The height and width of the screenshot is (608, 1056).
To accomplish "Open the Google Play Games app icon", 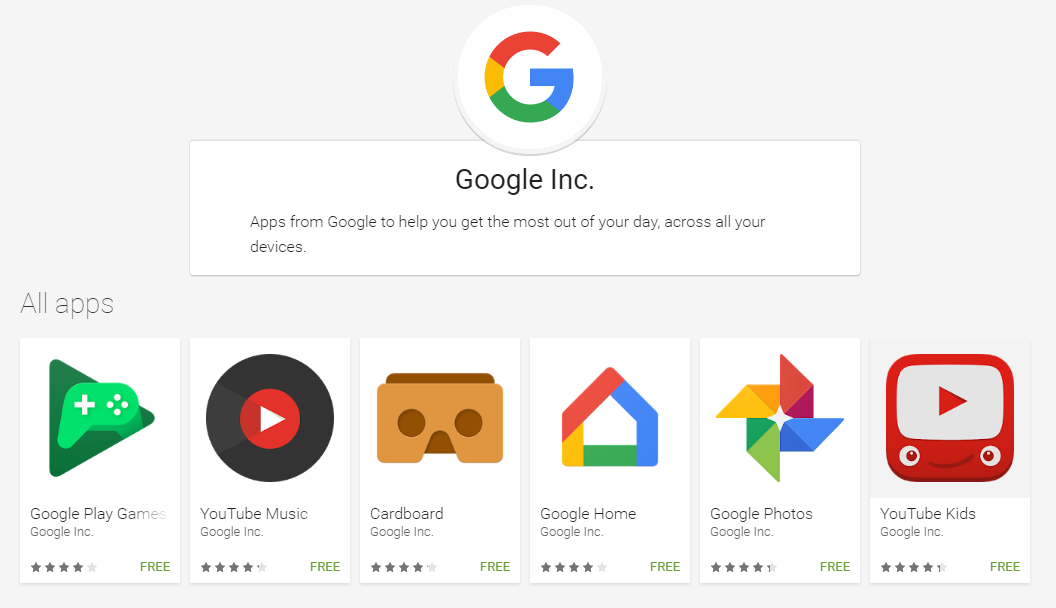I will pos(100,418).
